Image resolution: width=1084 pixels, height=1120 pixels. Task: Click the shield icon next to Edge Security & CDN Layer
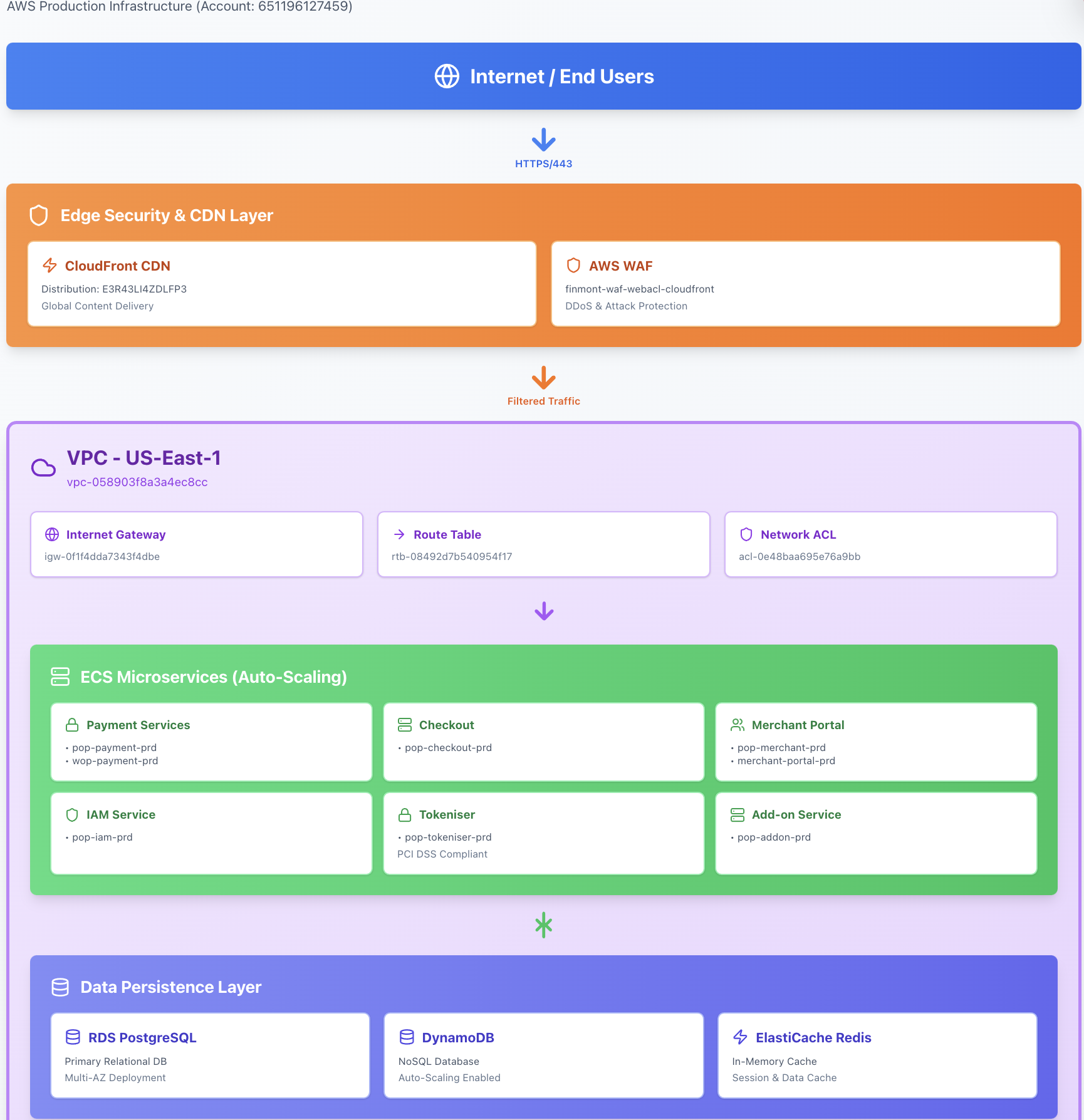click(x=39, y=215)
